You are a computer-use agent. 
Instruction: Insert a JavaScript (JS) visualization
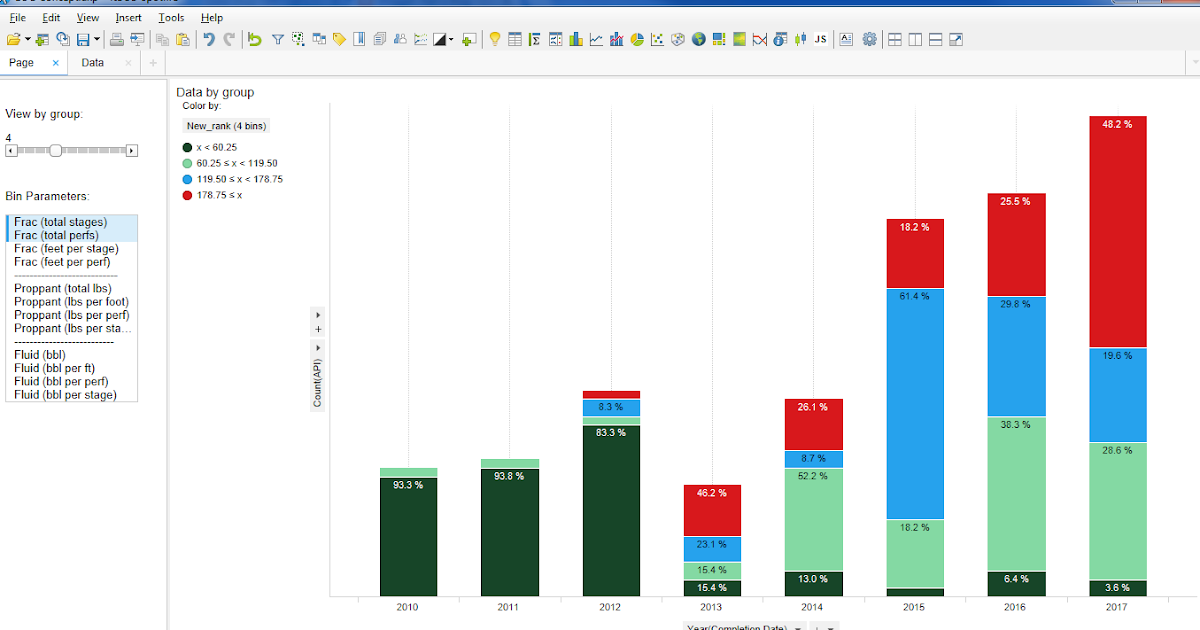point(819,40)
